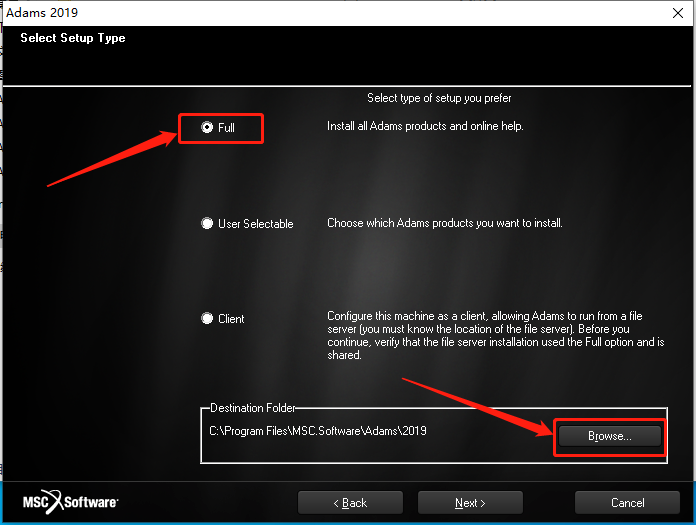Select the Client setup radio button
Viewport: 696px width, 525px height.
pos(207,318)
